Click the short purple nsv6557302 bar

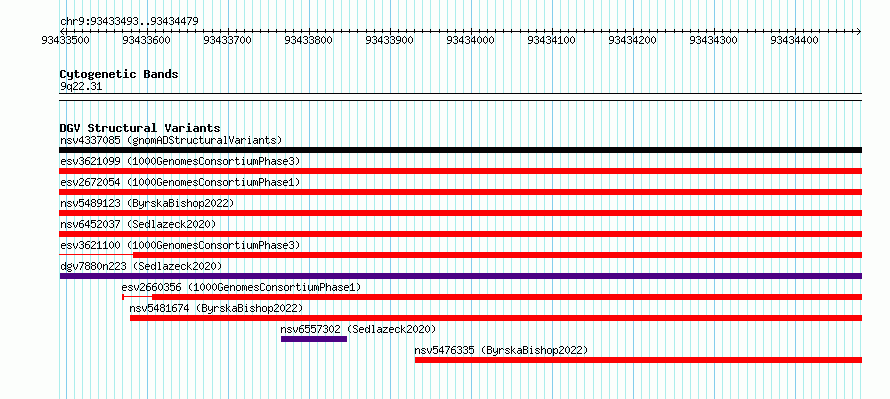click(314, 339)
